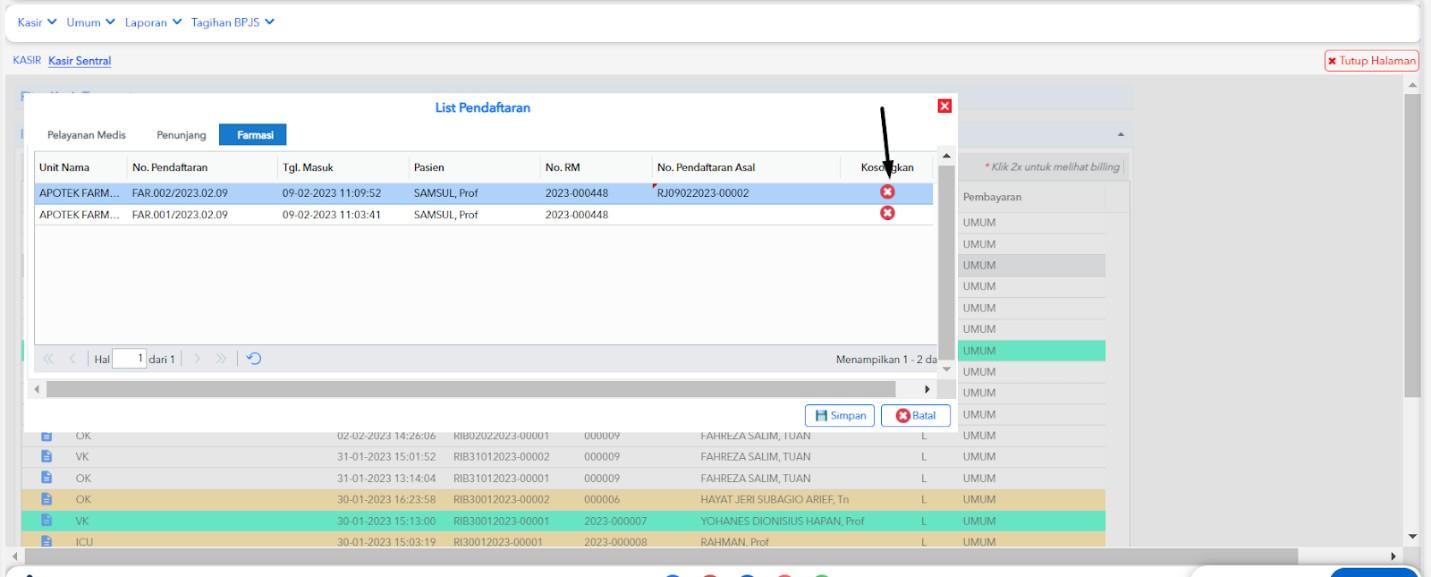Switch to the Penunjang tab

click(179, 133)
